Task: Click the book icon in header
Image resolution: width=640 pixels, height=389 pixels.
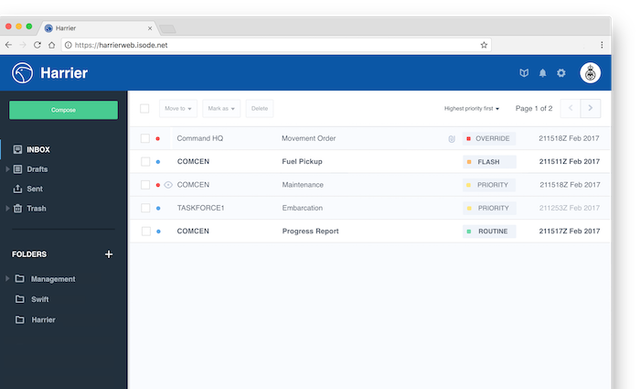Action: (524, 73)
